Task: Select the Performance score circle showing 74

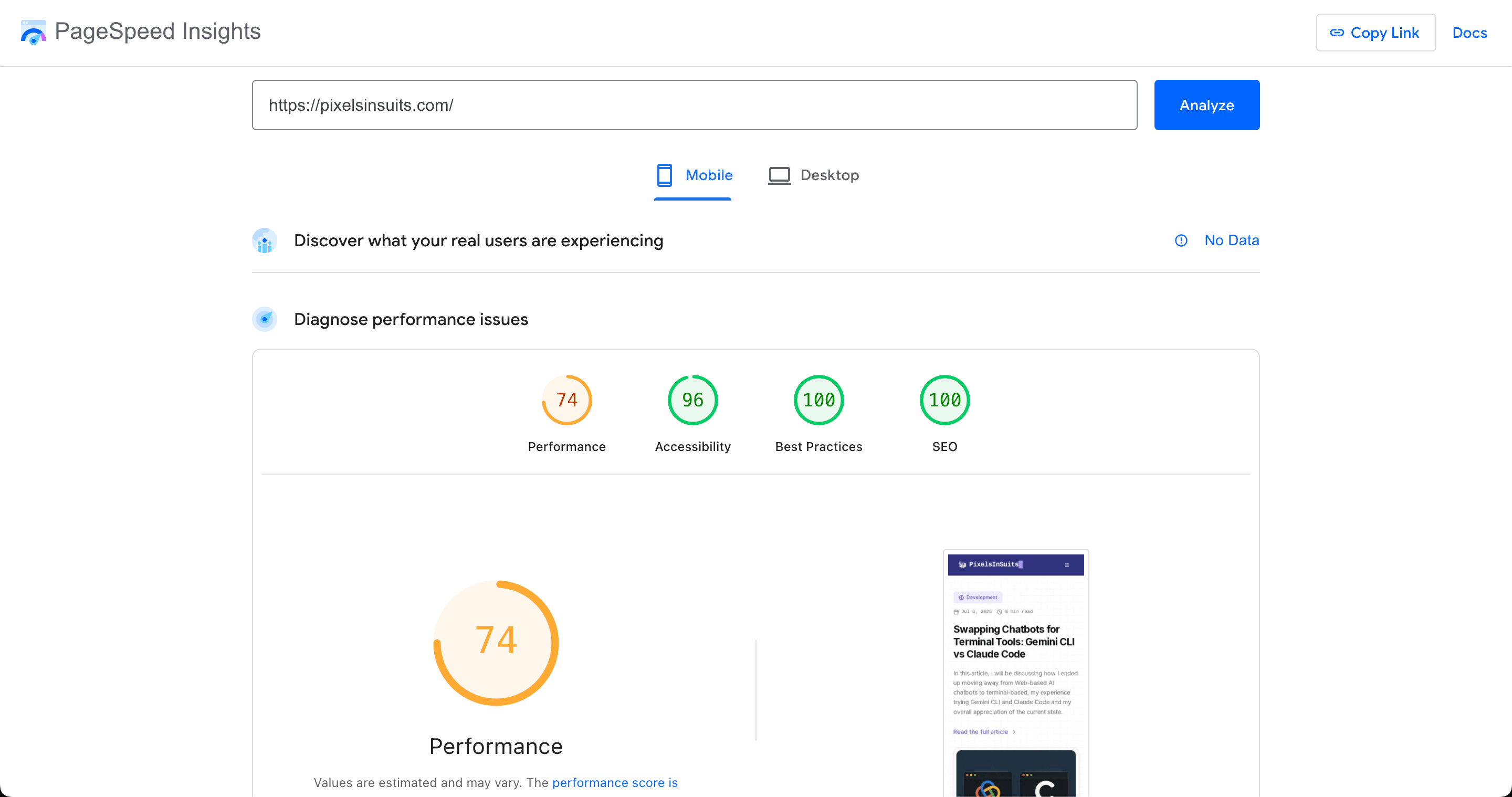Action: click(566, 400)
